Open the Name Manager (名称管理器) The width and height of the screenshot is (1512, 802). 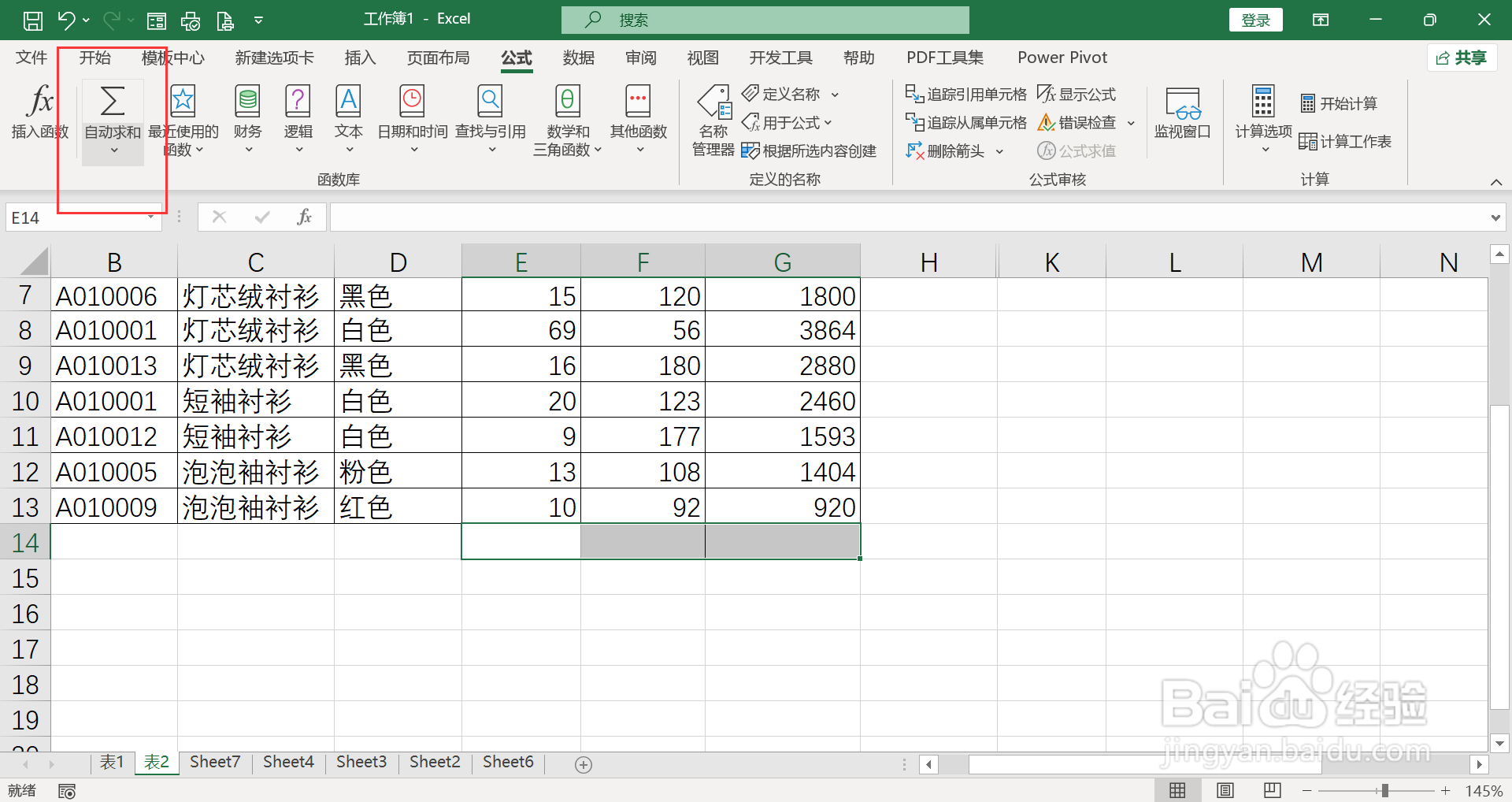tap(713, 120)
